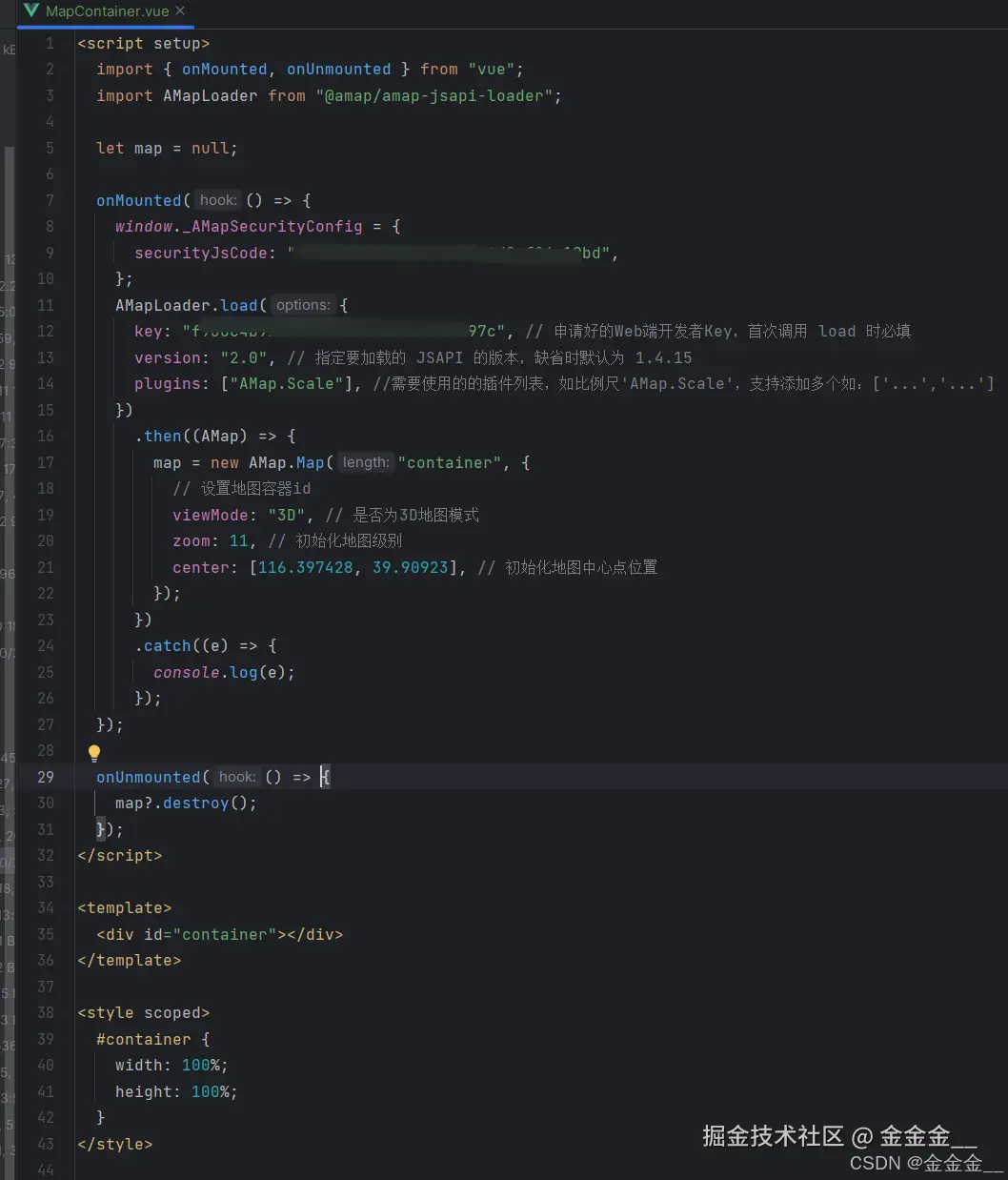Click the 'plugins' option key
Image resolution: width=1008 pixels, height=1180 pixels.
point(168,383)
